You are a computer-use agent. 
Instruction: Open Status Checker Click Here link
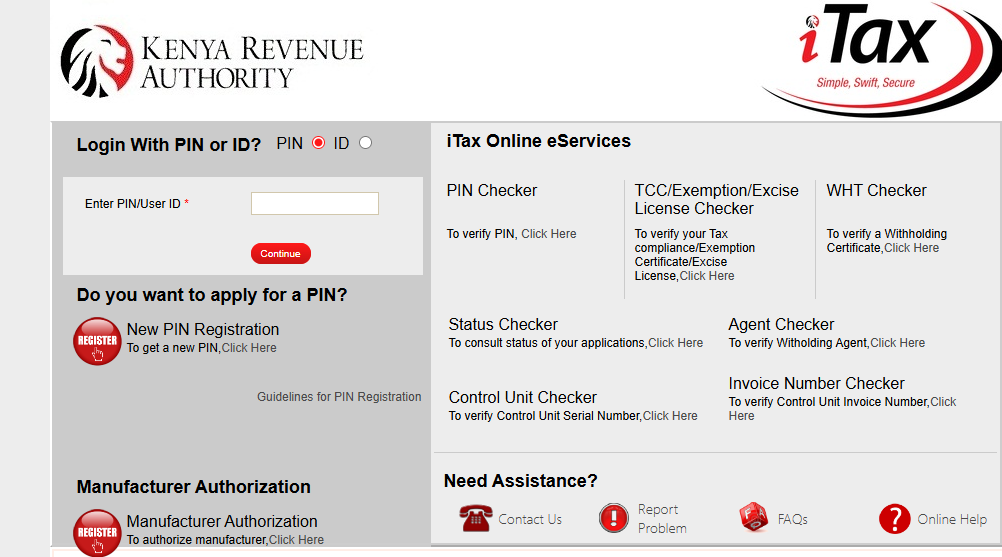click(675, 343)
